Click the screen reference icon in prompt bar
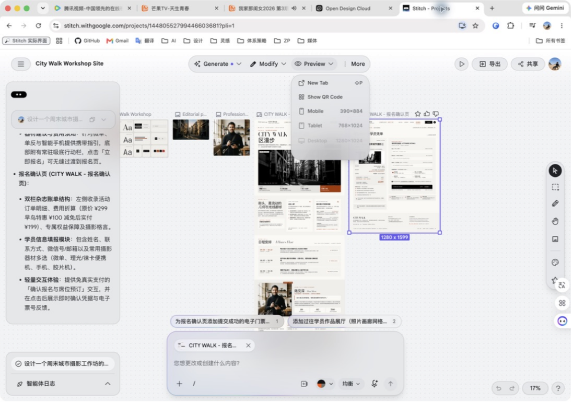 (304, 384)
